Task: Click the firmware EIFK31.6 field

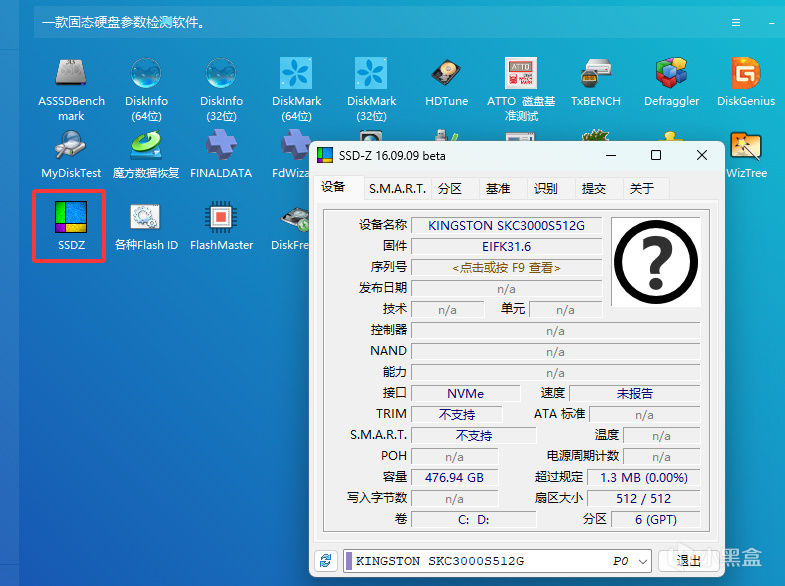Action: point(506,247)
